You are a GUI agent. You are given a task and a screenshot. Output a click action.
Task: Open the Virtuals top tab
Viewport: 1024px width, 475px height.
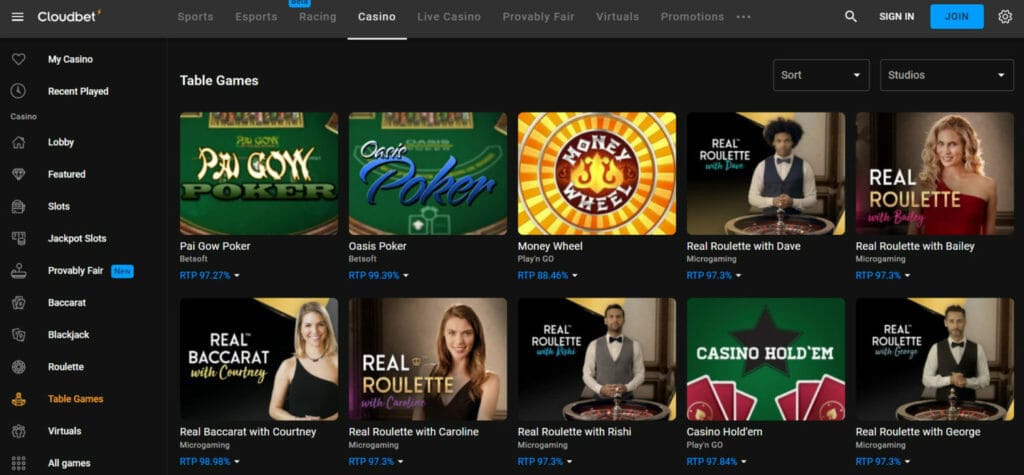pos(618,17)
